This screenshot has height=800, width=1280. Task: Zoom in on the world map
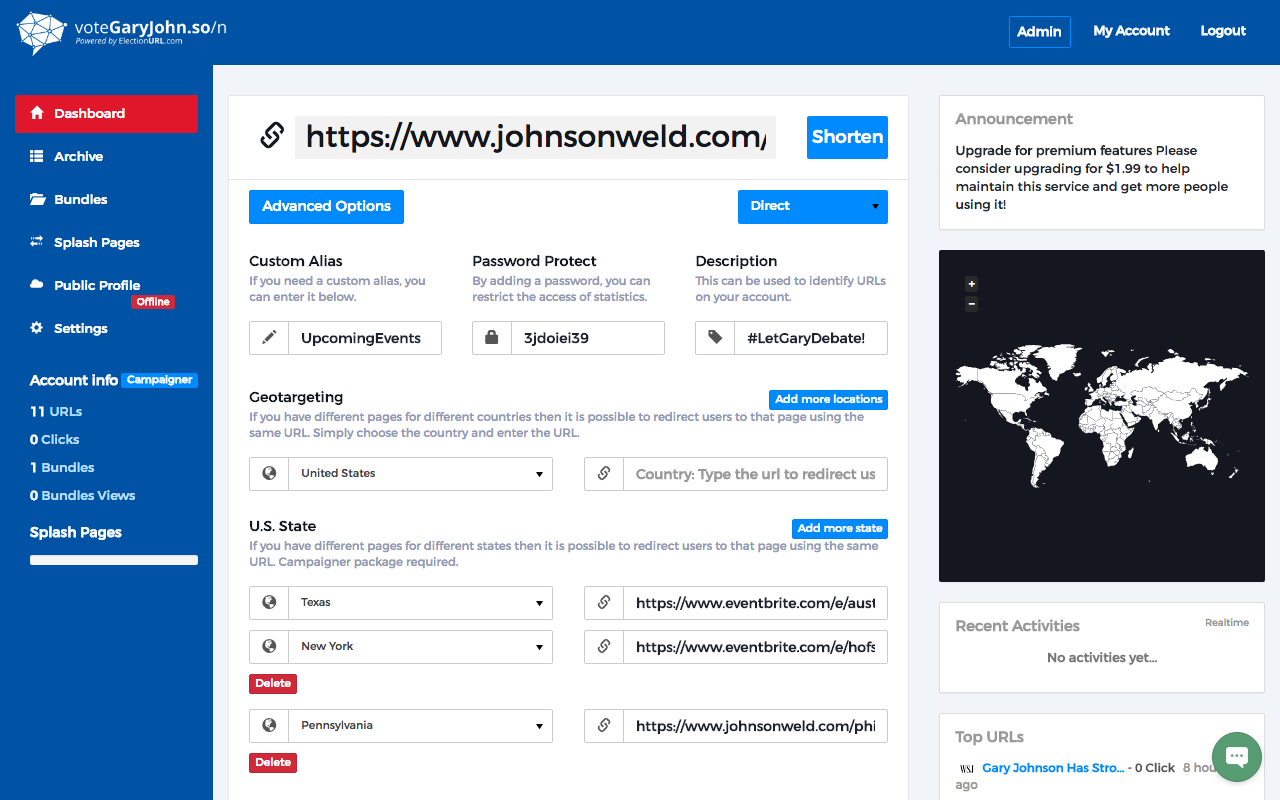pos(971,283)
